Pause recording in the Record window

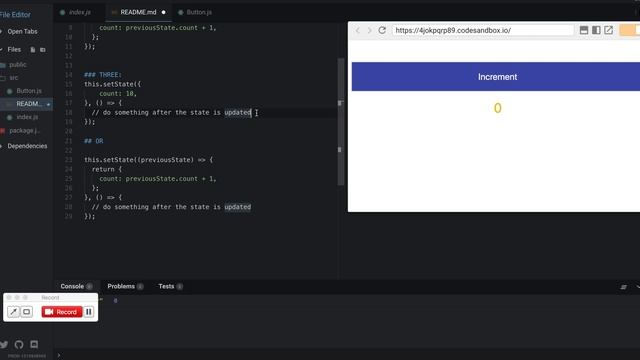click(x=89, y=312)
